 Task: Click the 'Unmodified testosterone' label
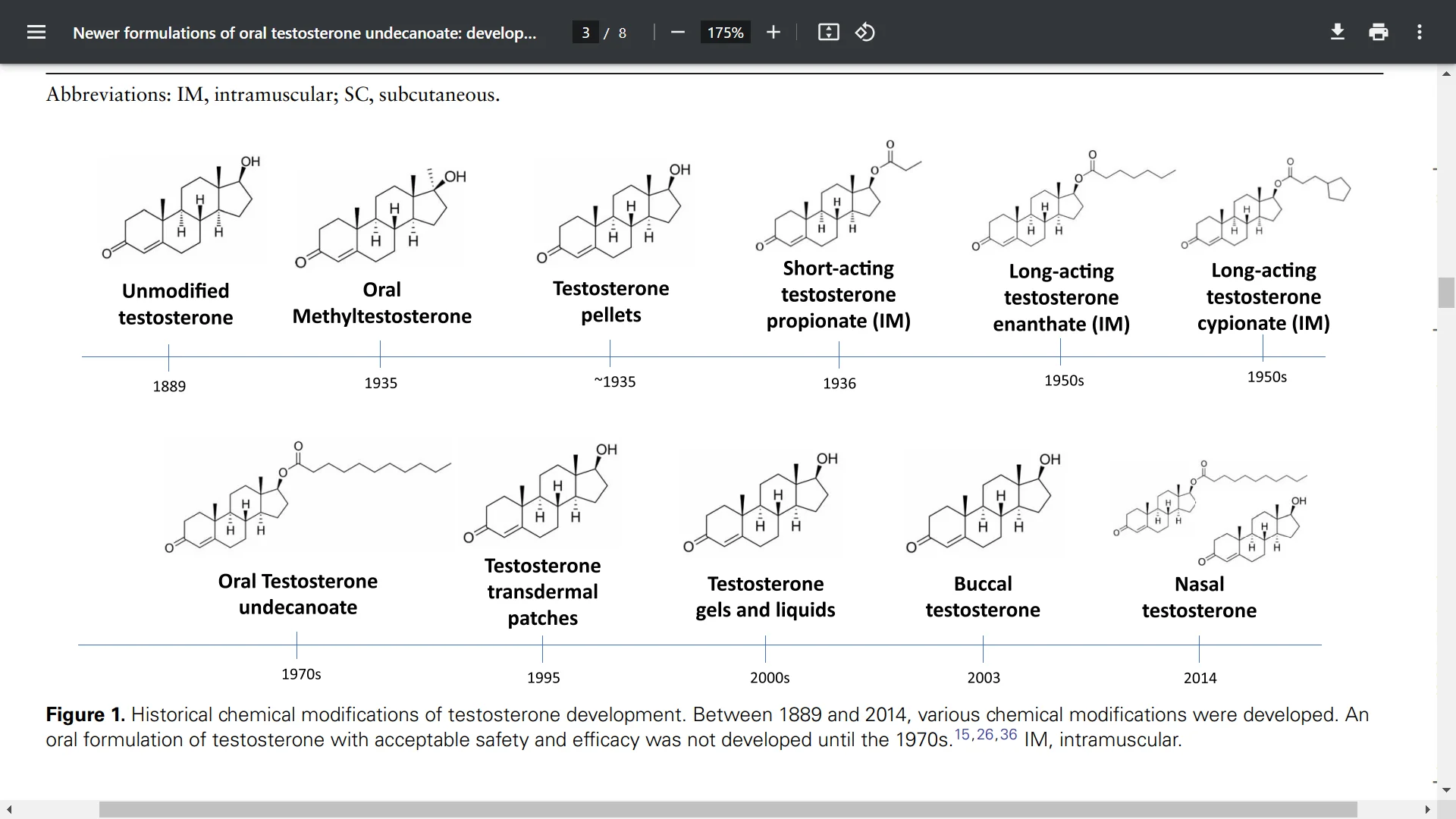click(175, 304)
